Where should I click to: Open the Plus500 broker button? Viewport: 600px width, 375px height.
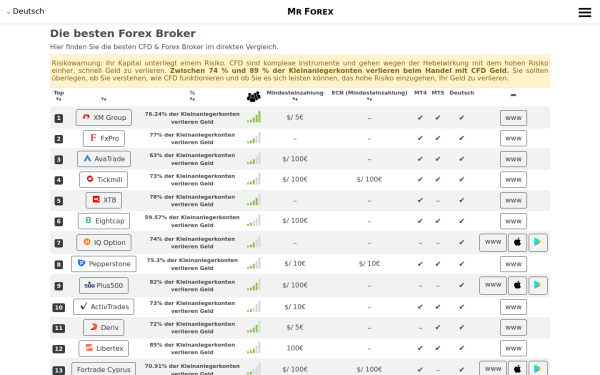(x=104, y=285)
